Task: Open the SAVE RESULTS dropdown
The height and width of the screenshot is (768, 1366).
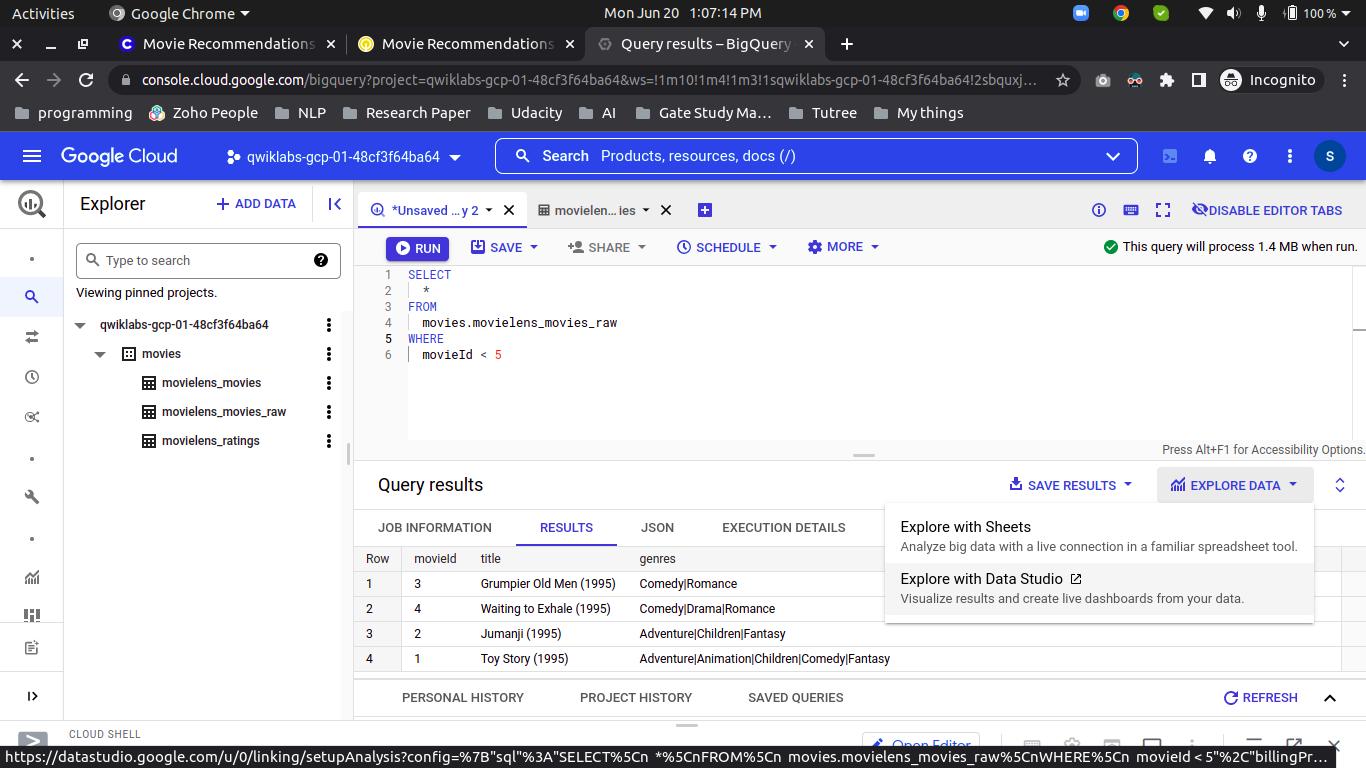Action: click(x=1070, y=485)
